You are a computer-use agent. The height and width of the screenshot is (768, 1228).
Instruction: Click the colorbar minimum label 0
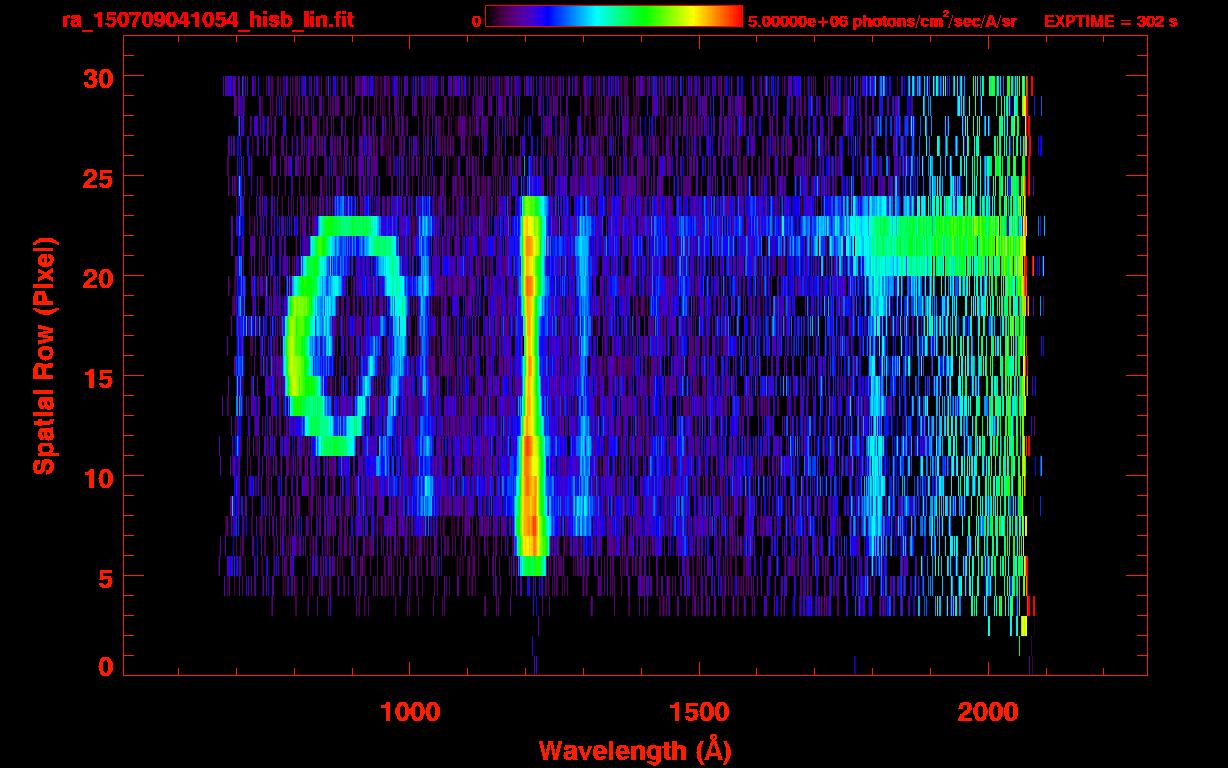pos(476,20)
